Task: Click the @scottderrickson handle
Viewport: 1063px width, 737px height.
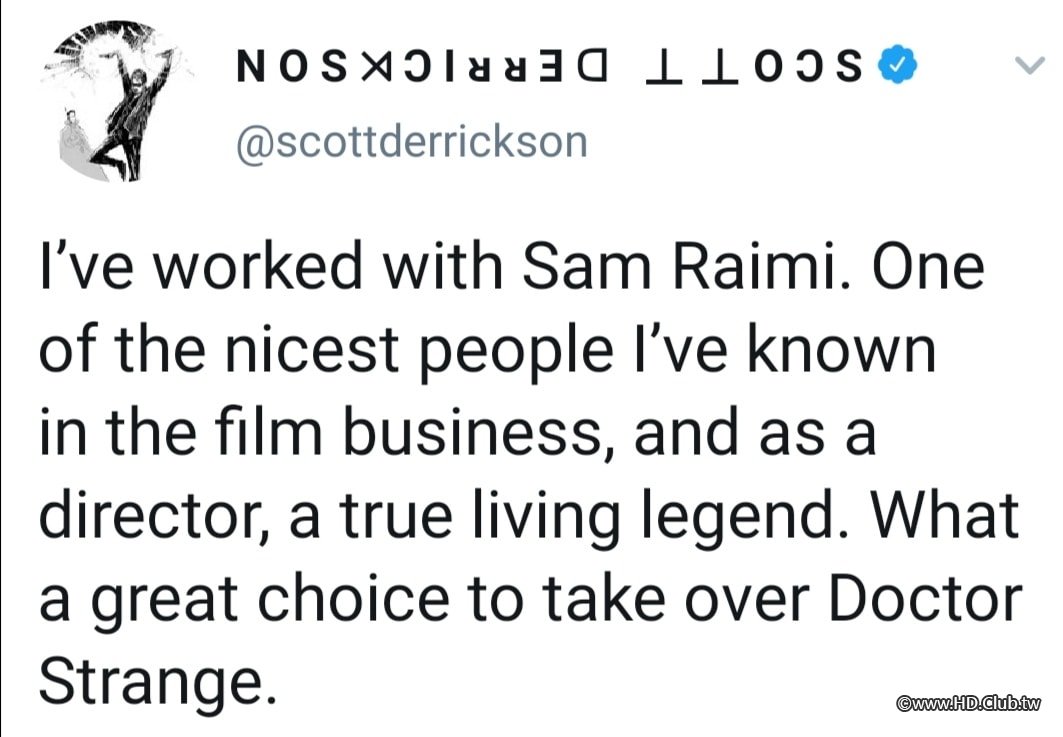Action: [x=411, y=143]
